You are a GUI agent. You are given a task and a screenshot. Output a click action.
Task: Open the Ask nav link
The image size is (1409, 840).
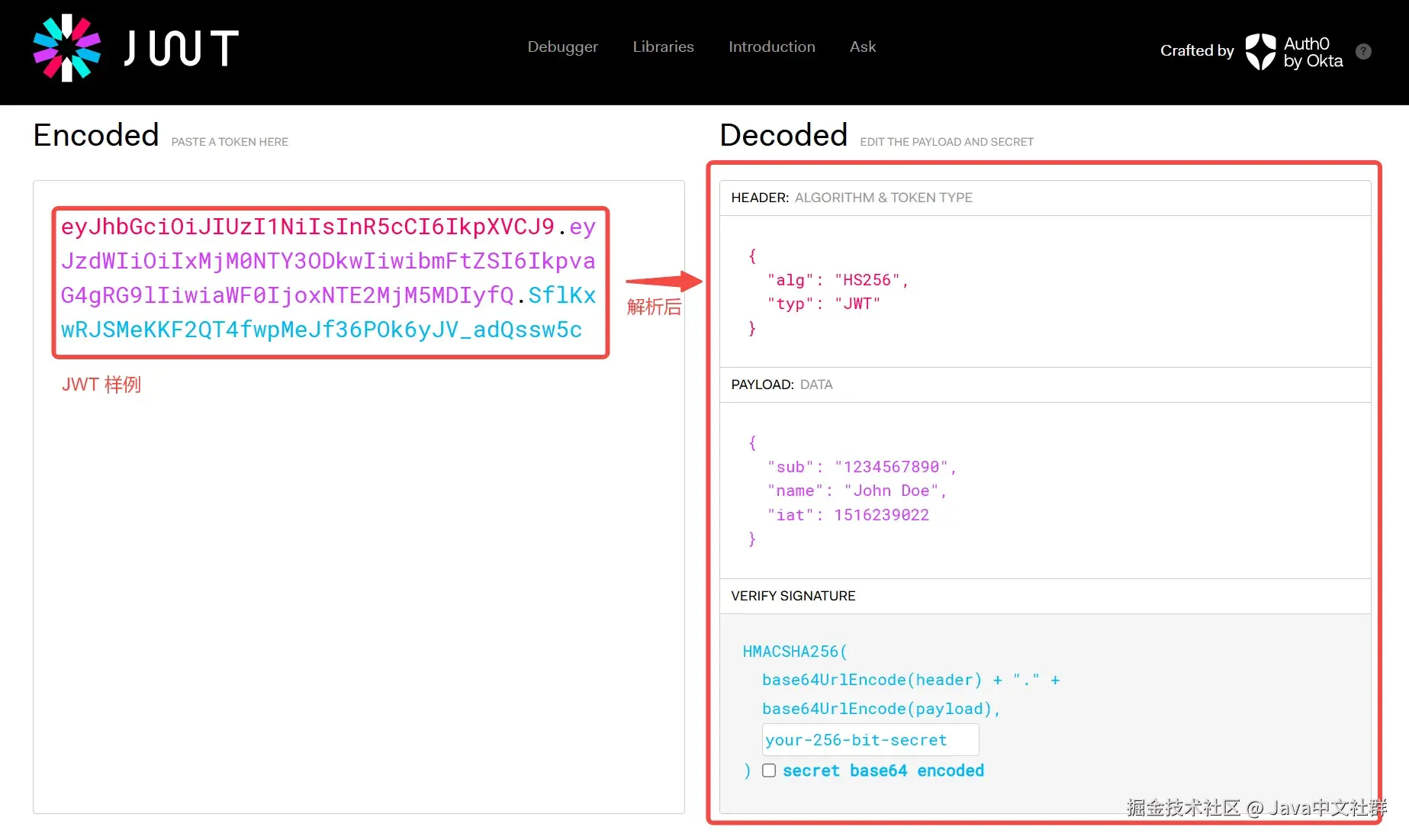(862, 47)
